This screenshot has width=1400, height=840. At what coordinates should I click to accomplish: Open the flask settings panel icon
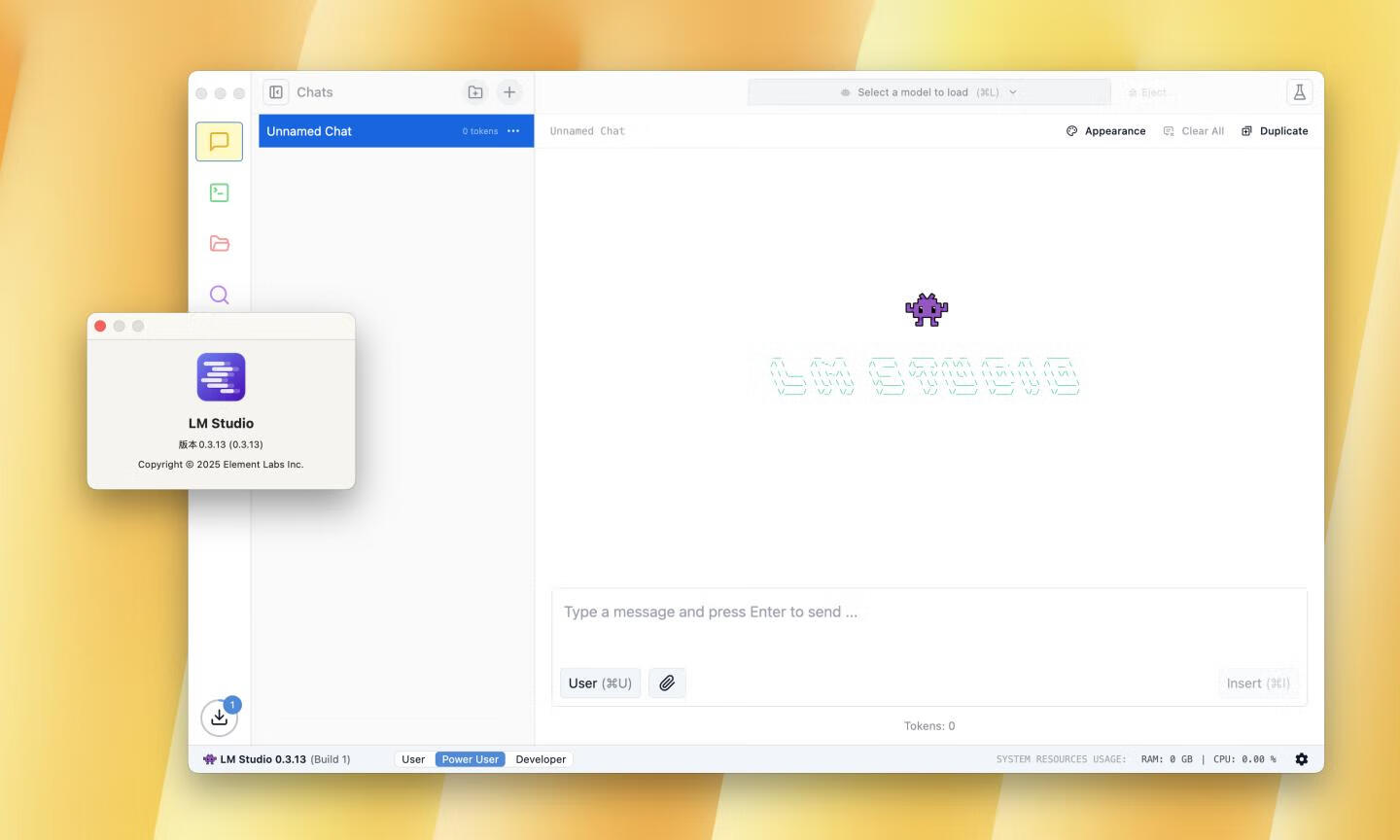click(x=1300, y=92)
